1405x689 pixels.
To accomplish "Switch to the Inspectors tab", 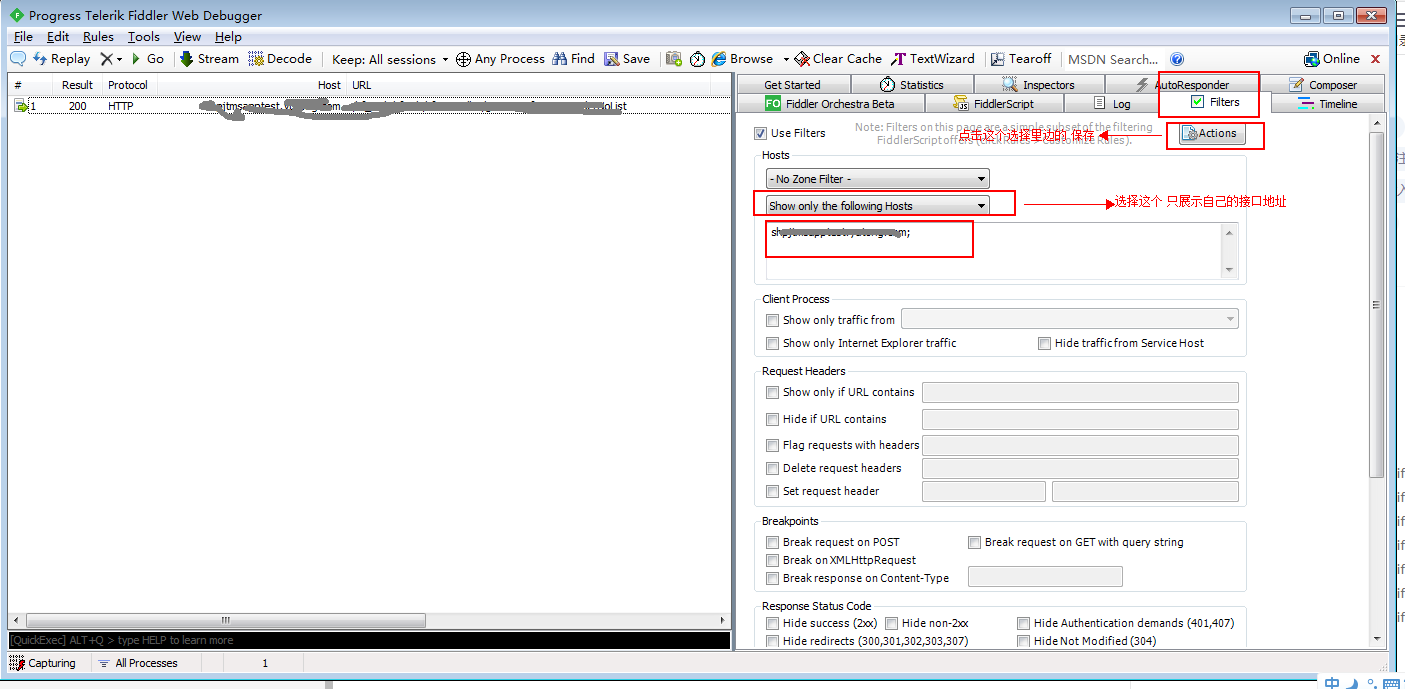I will pyautogui.click(x=1037, y=85).
